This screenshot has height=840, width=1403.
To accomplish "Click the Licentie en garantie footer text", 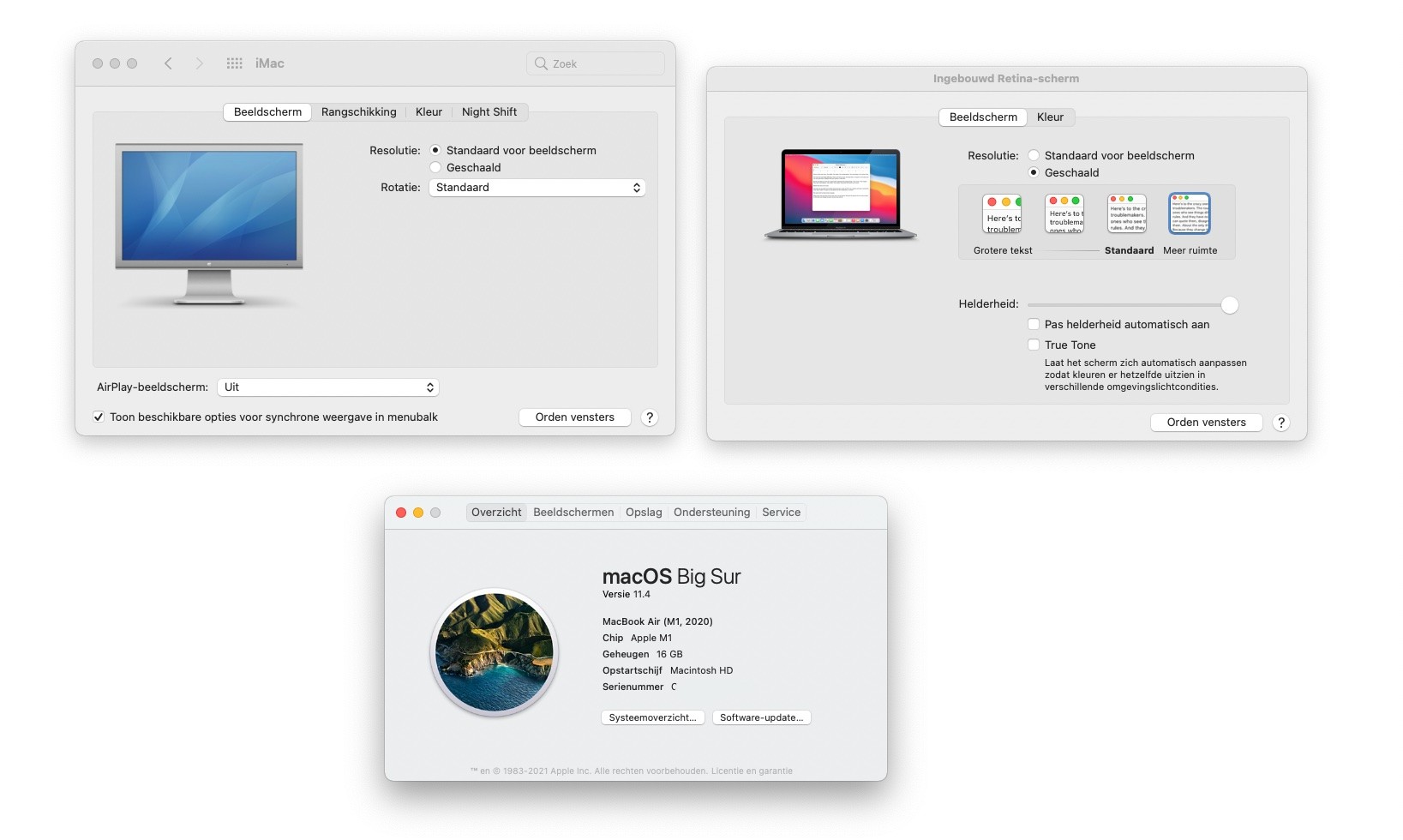I will point(752,771).
